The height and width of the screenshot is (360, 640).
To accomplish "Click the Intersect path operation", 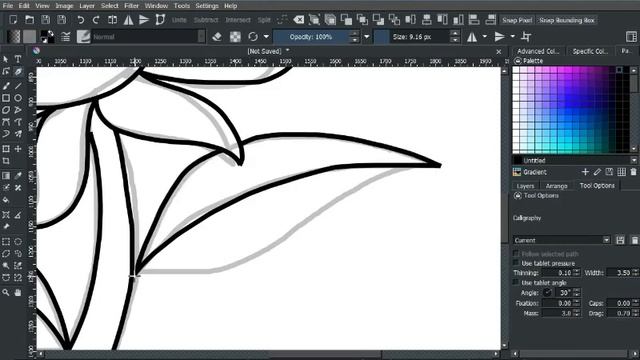I will coord(238,20).
